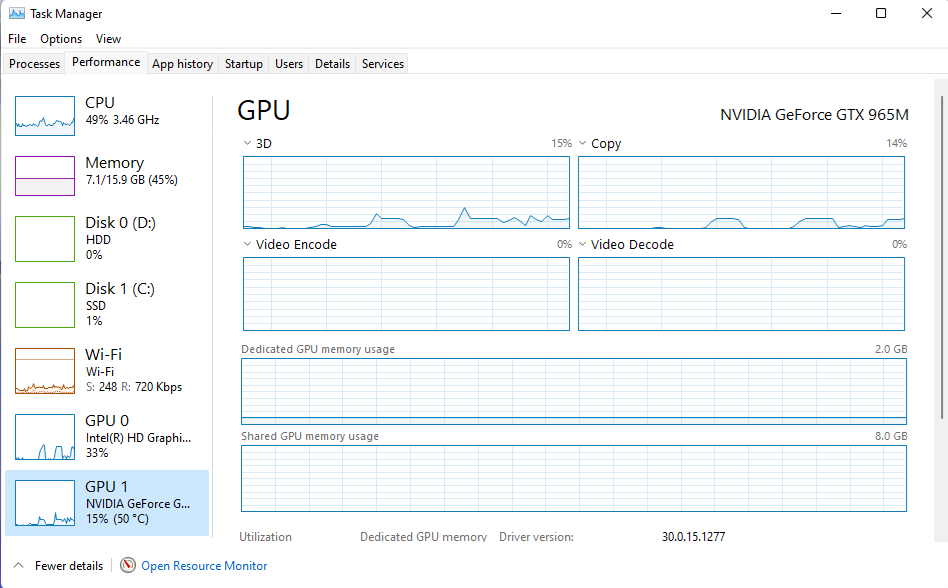The height and width of the screenshot is (588, 948).
Task: Switch to the App history tab
Action: coord(182,63)
